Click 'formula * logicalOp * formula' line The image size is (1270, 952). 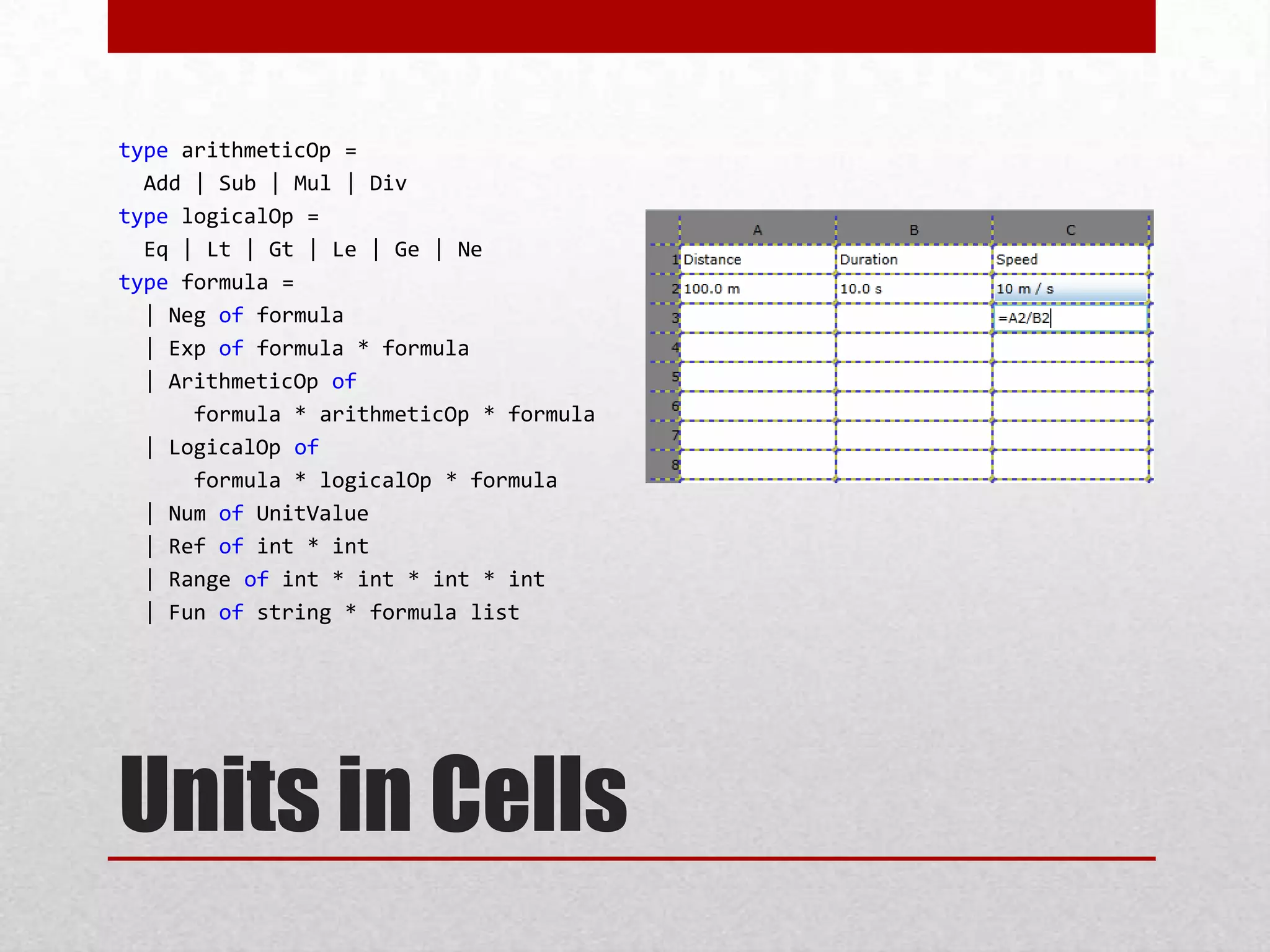tap(376, 480)
